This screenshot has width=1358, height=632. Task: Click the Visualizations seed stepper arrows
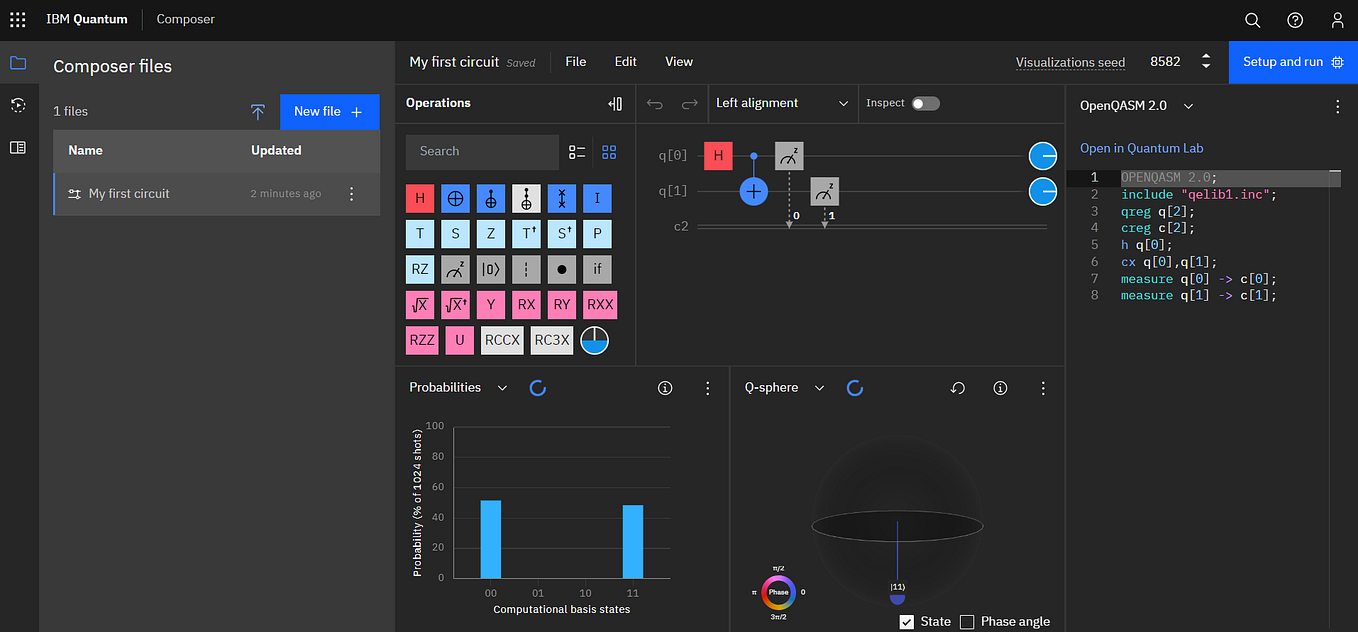(x=1206, y=62)
